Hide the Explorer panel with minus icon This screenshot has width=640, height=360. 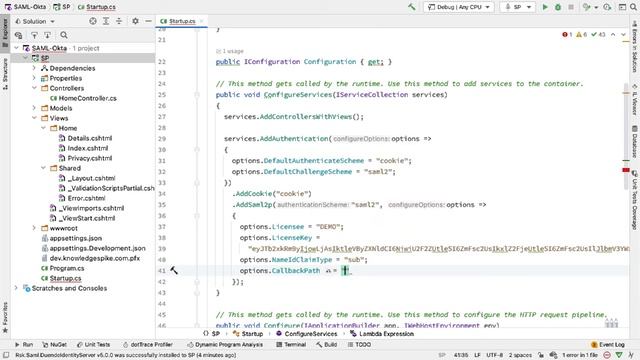(x=148, y=21)
